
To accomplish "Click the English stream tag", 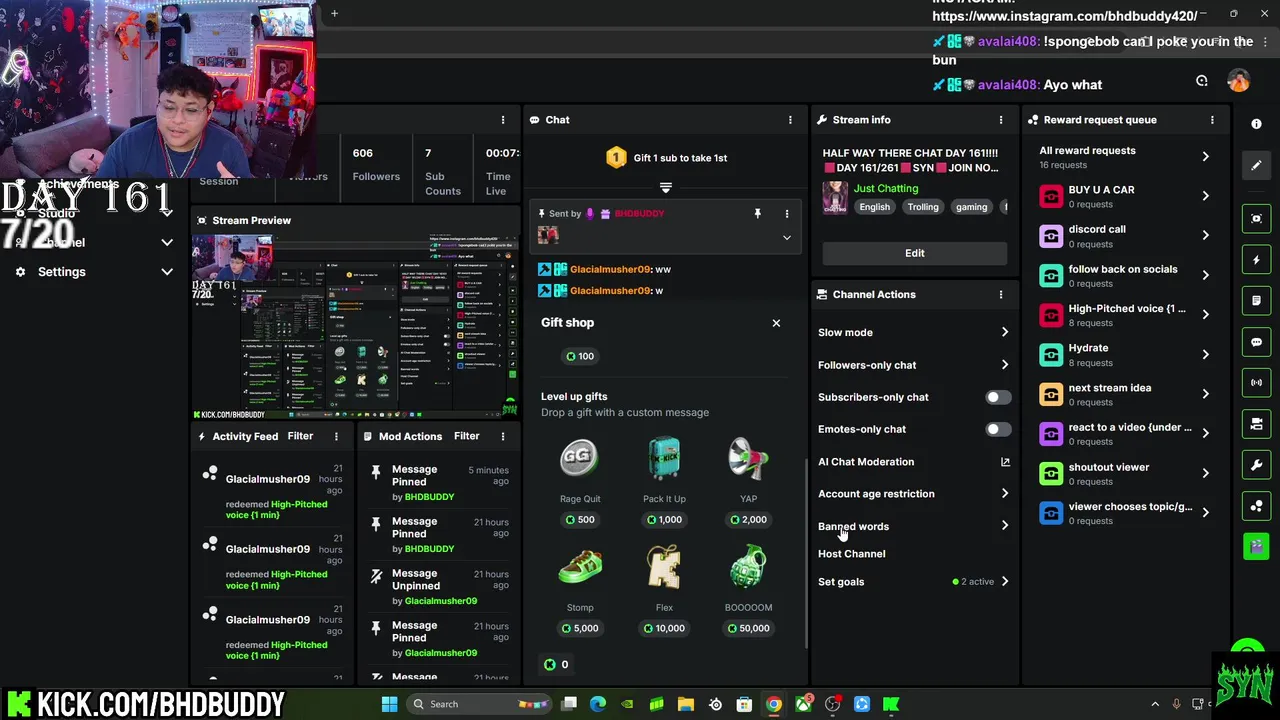I will 874,207.
